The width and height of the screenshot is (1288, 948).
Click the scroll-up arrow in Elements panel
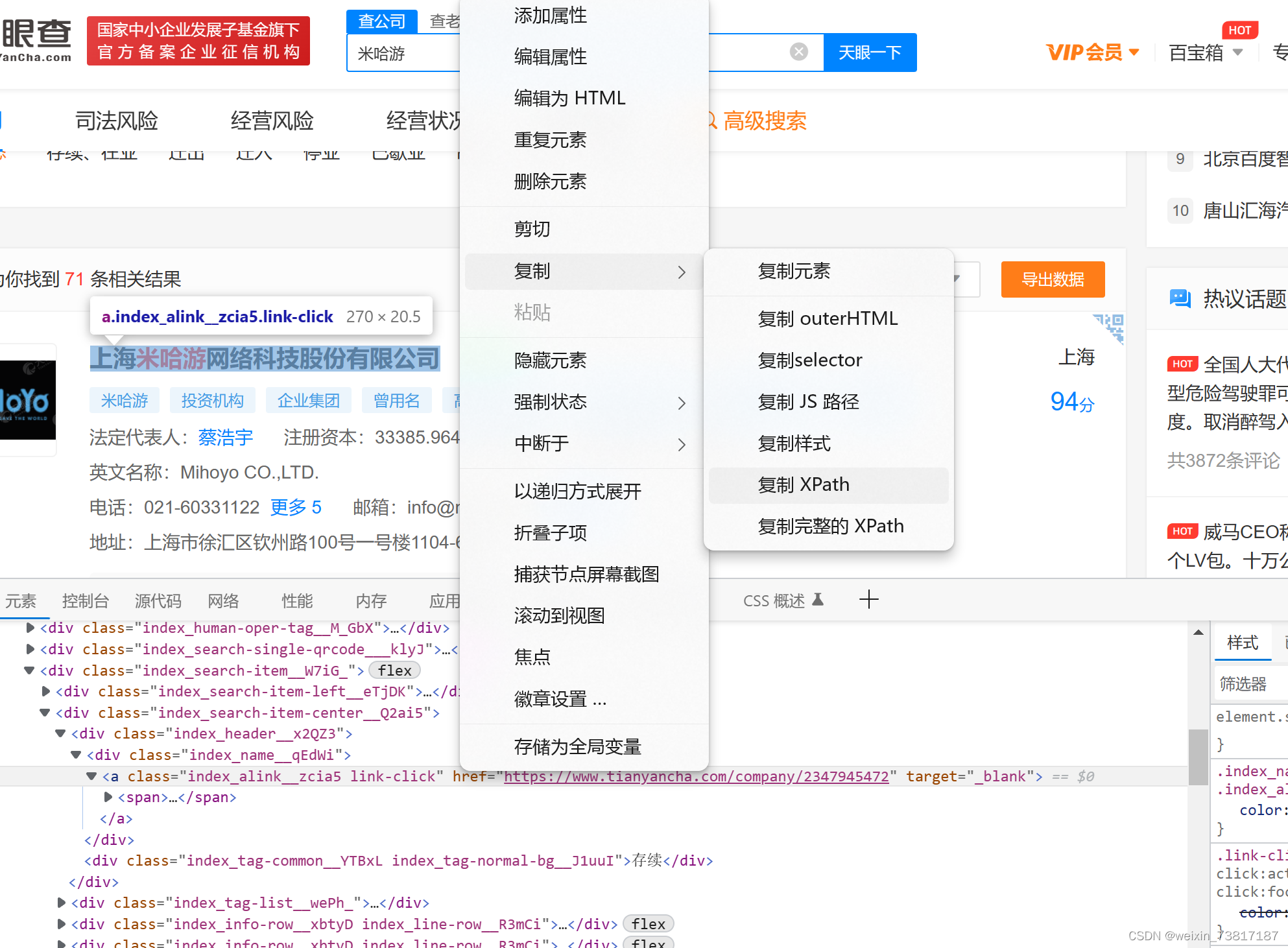[x=1198, y=633]
